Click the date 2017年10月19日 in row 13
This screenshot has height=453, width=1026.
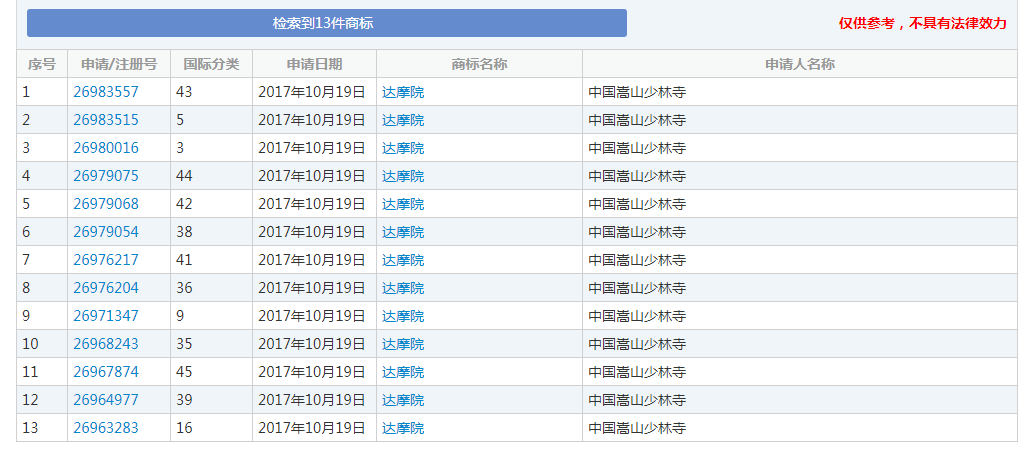311,428
